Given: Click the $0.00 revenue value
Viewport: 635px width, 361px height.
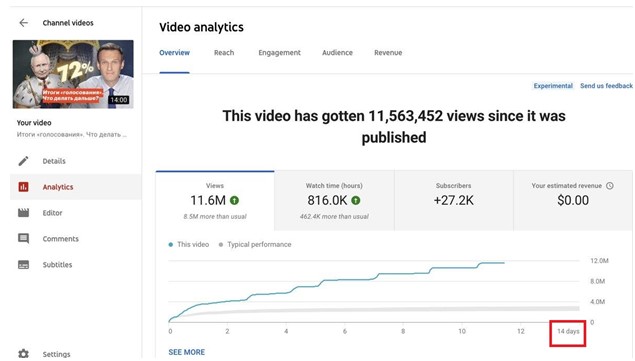Looking at the screenshot, I should 573,200.
